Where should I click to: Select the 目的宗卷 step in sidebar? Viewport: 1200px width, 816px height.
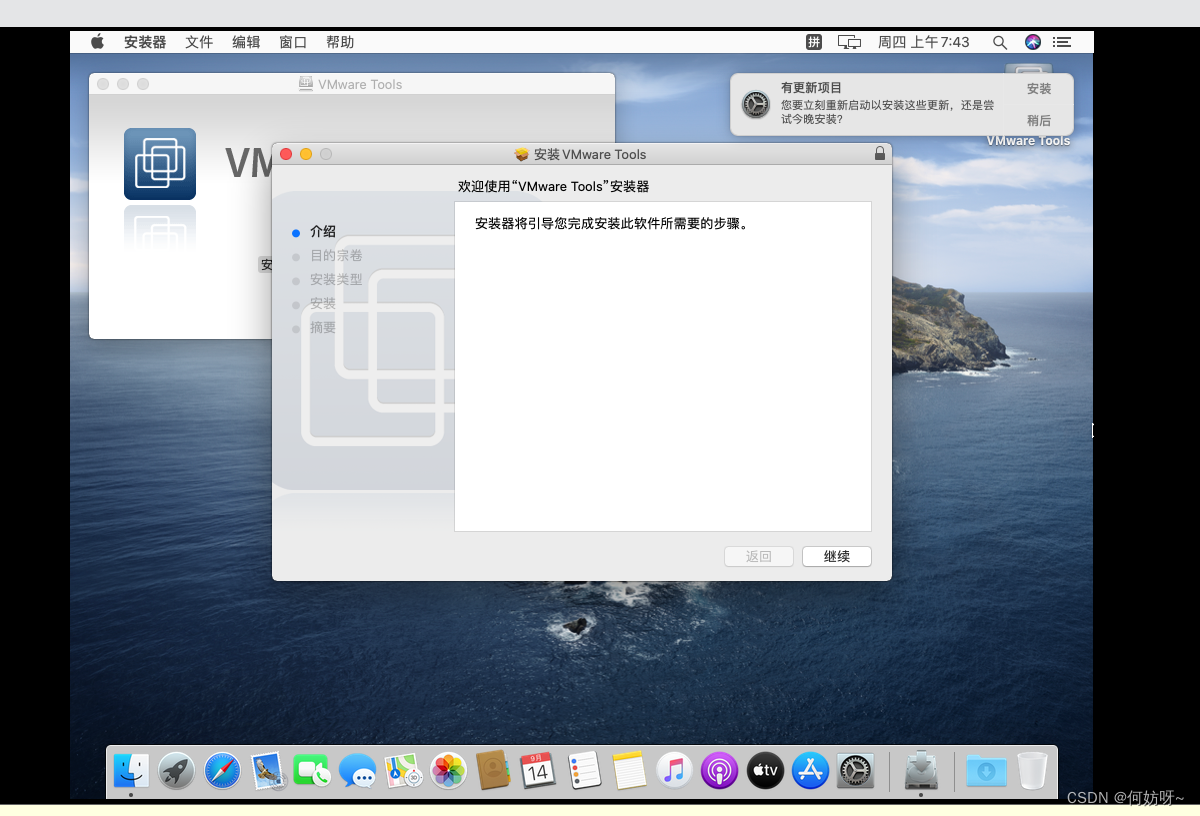pos(336,256)
